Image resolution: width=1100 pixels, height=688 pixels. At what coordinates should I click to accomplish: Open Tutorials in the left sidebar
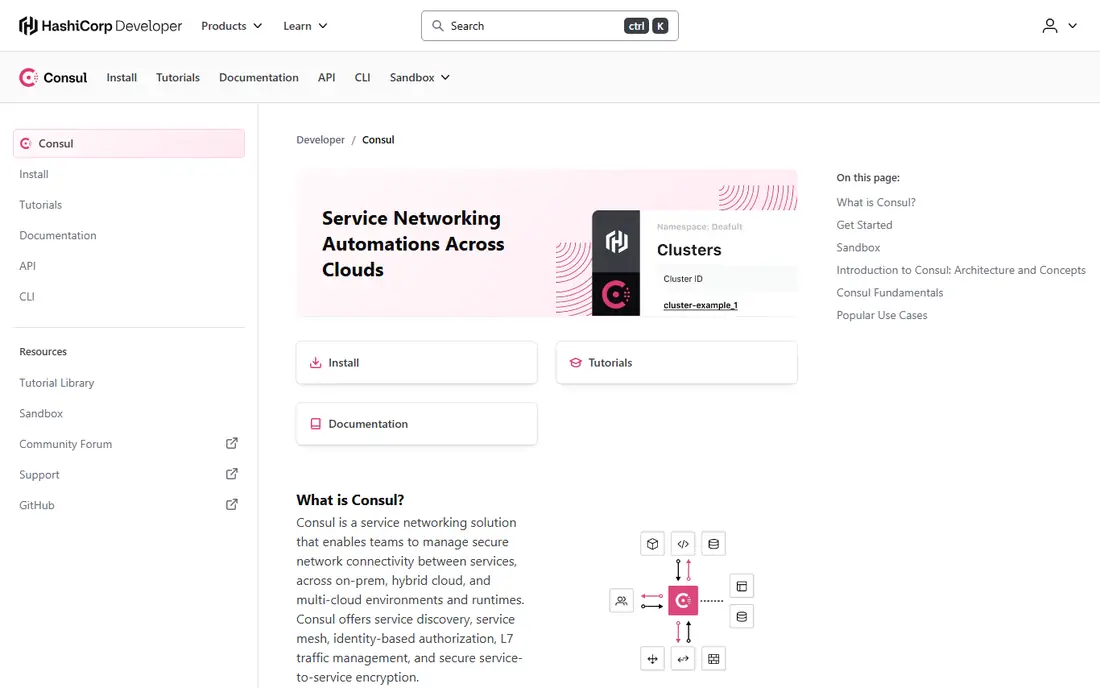[41, 205]
